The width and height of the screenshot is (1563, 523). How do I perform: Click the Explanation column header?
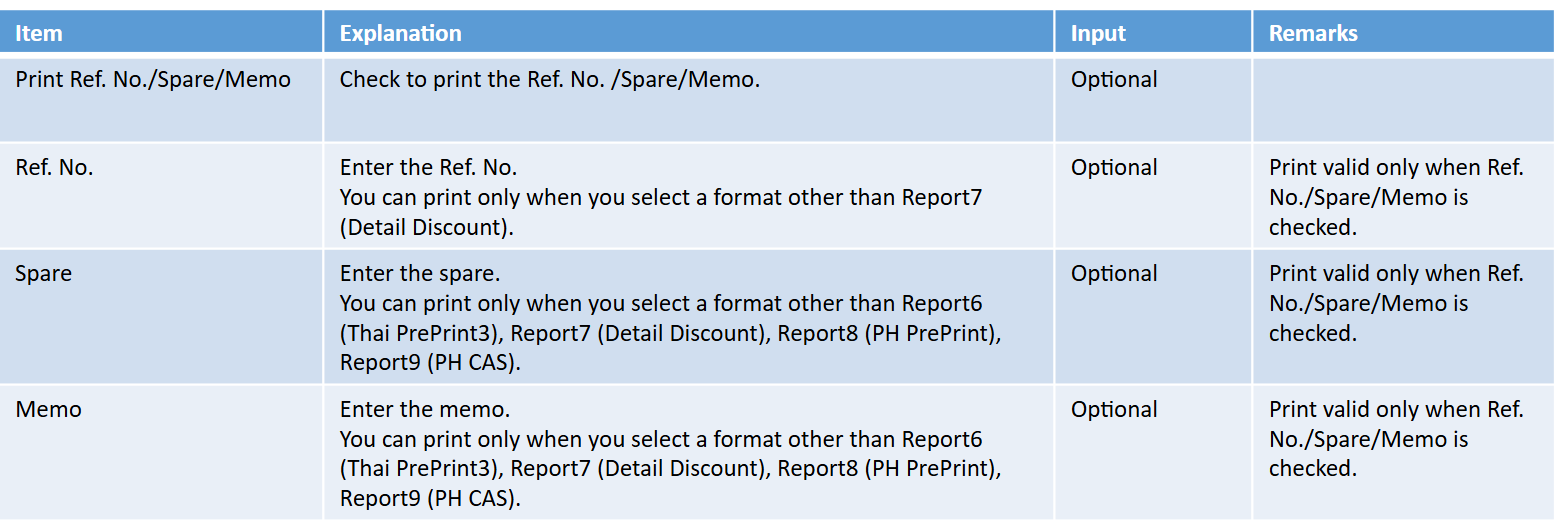click(x=688, y=33)
